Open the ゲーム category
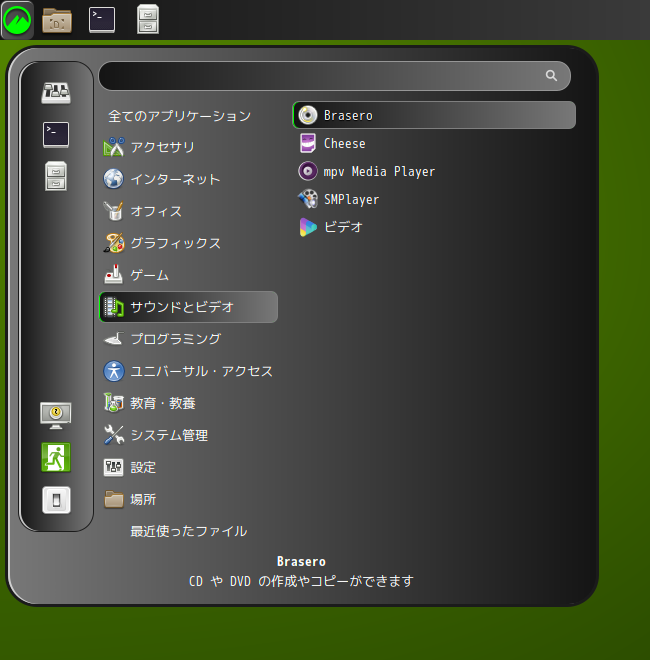 pos(189,275)
